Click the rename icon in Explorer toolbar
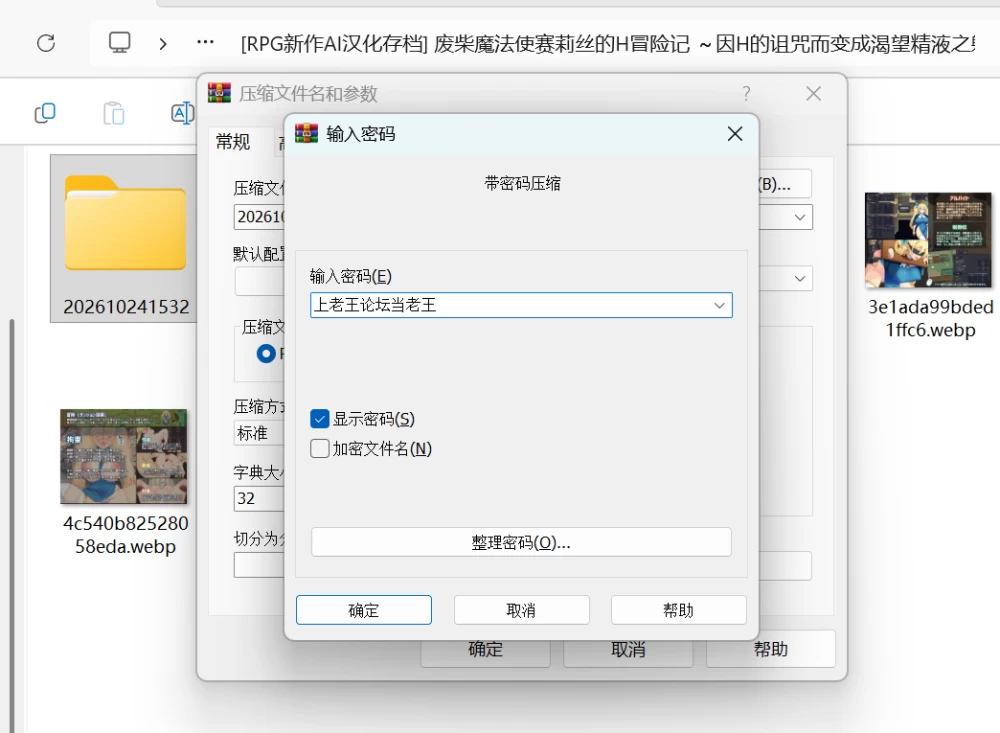 click(182, 114)
